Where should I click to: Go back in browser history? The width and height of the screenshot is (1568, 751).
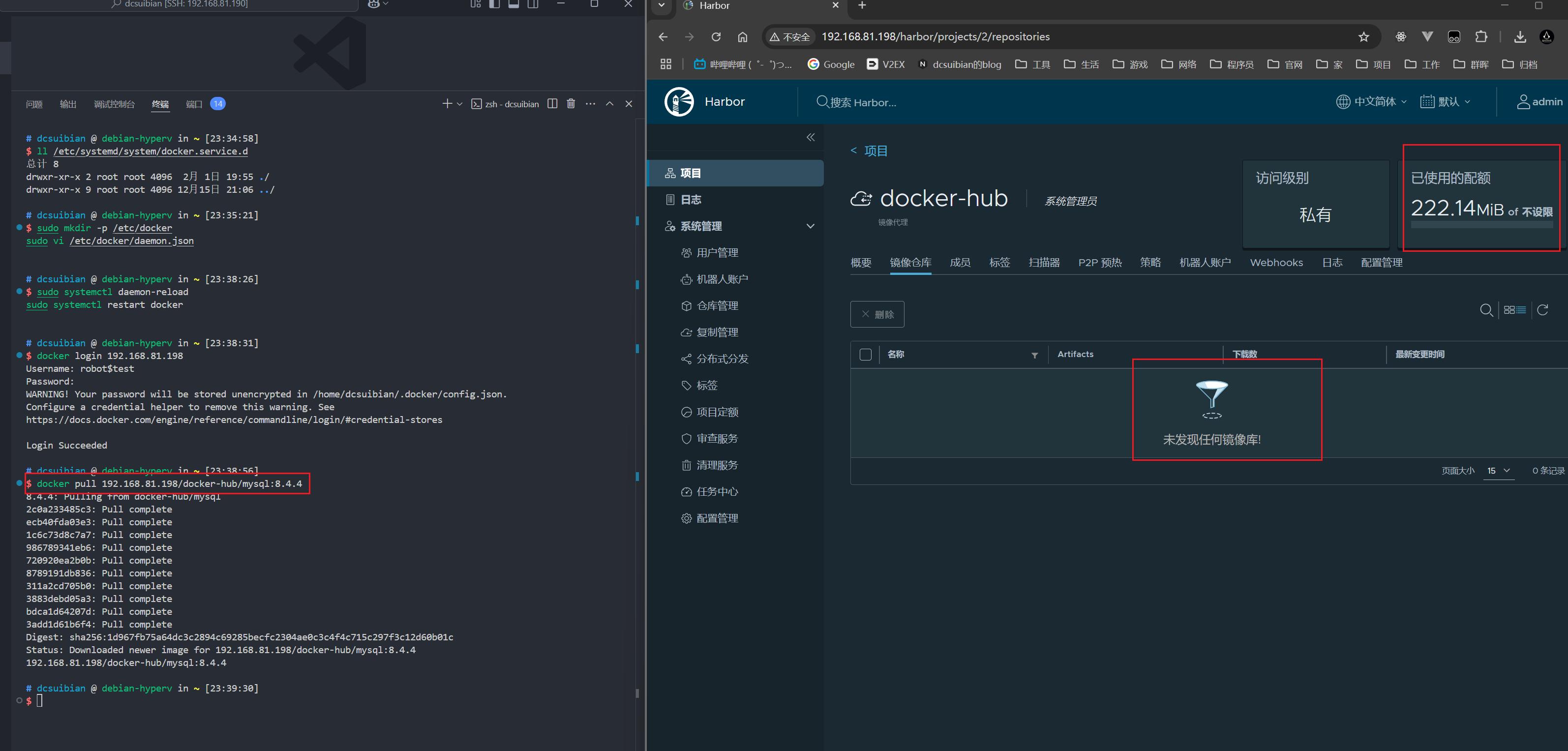click(663, 37)
